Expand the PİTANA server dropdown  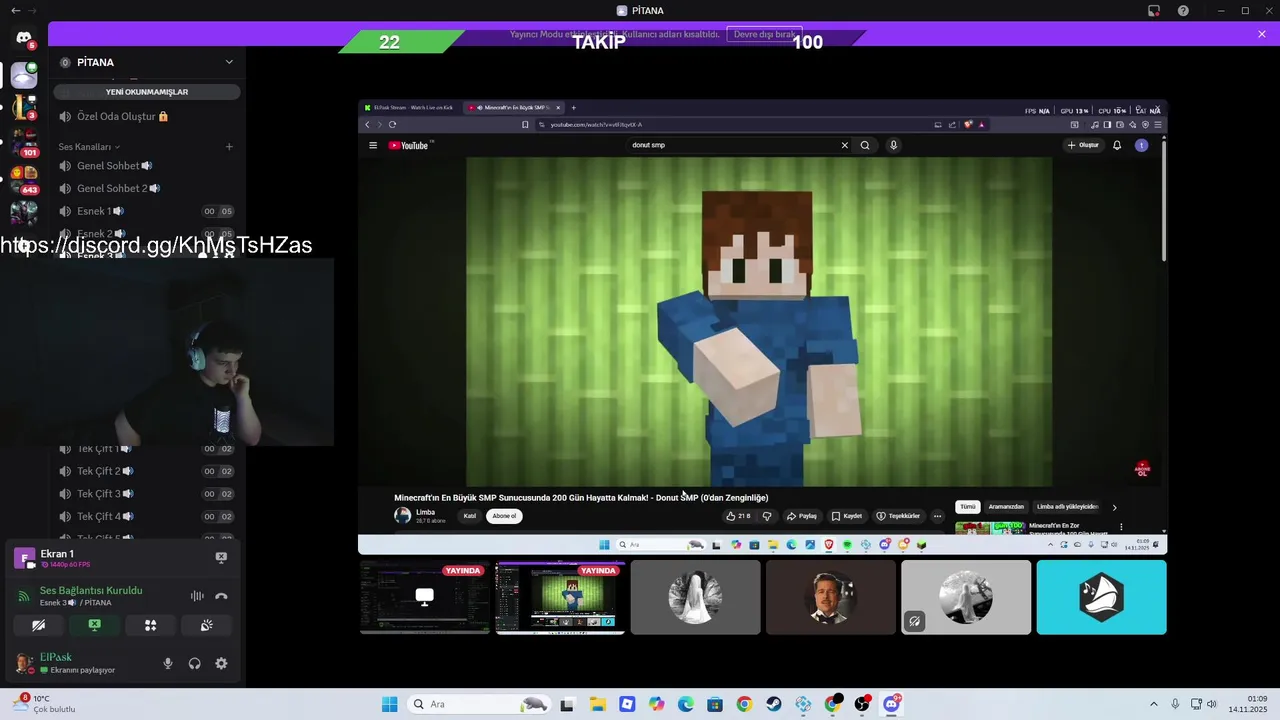pyautogui.click(x=229, y=62)
